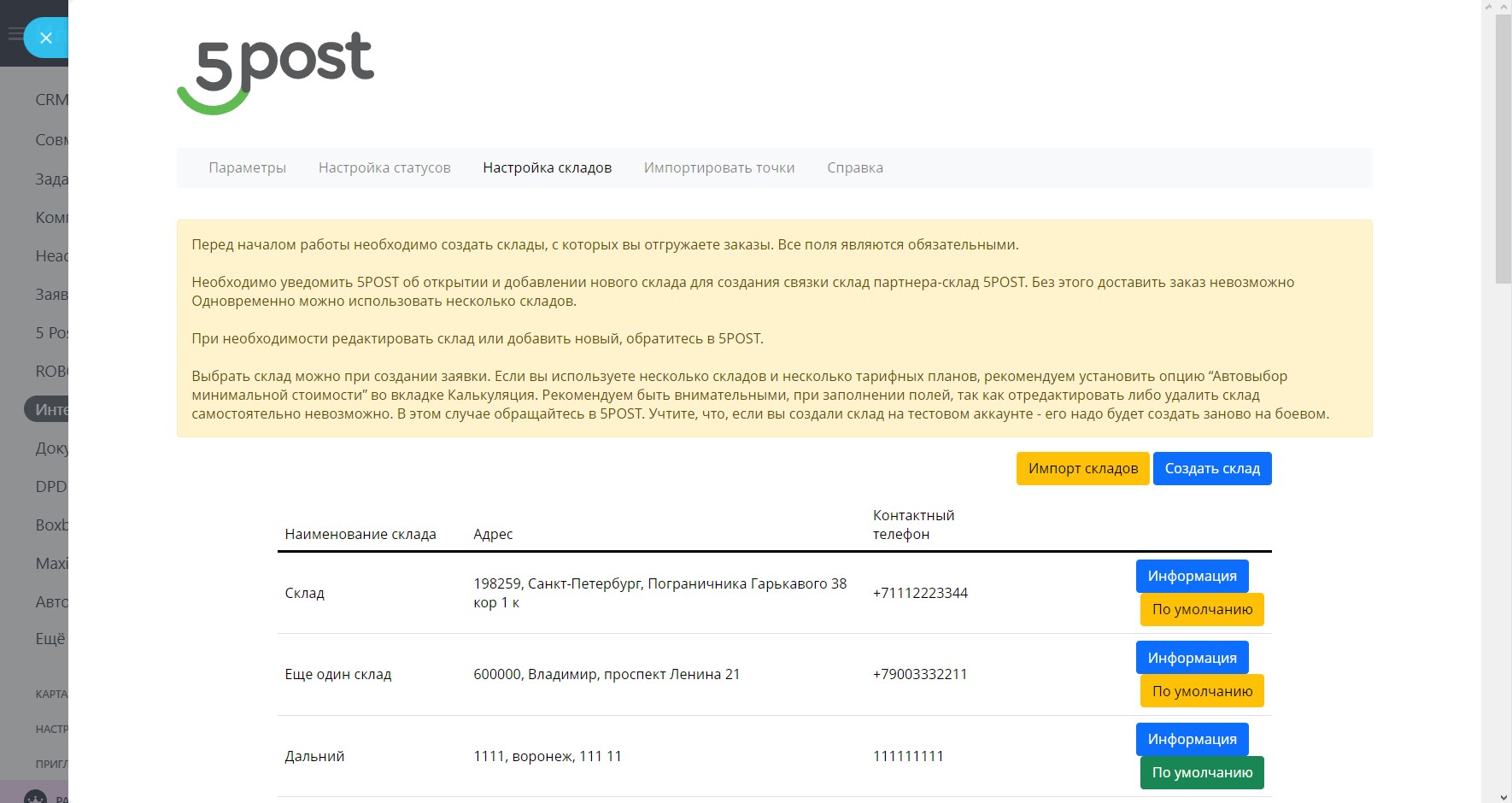The height and width of the screenshot is (803, 1512).
Task: Switch to the Настройка статусов tab
Action: (384, 167)
